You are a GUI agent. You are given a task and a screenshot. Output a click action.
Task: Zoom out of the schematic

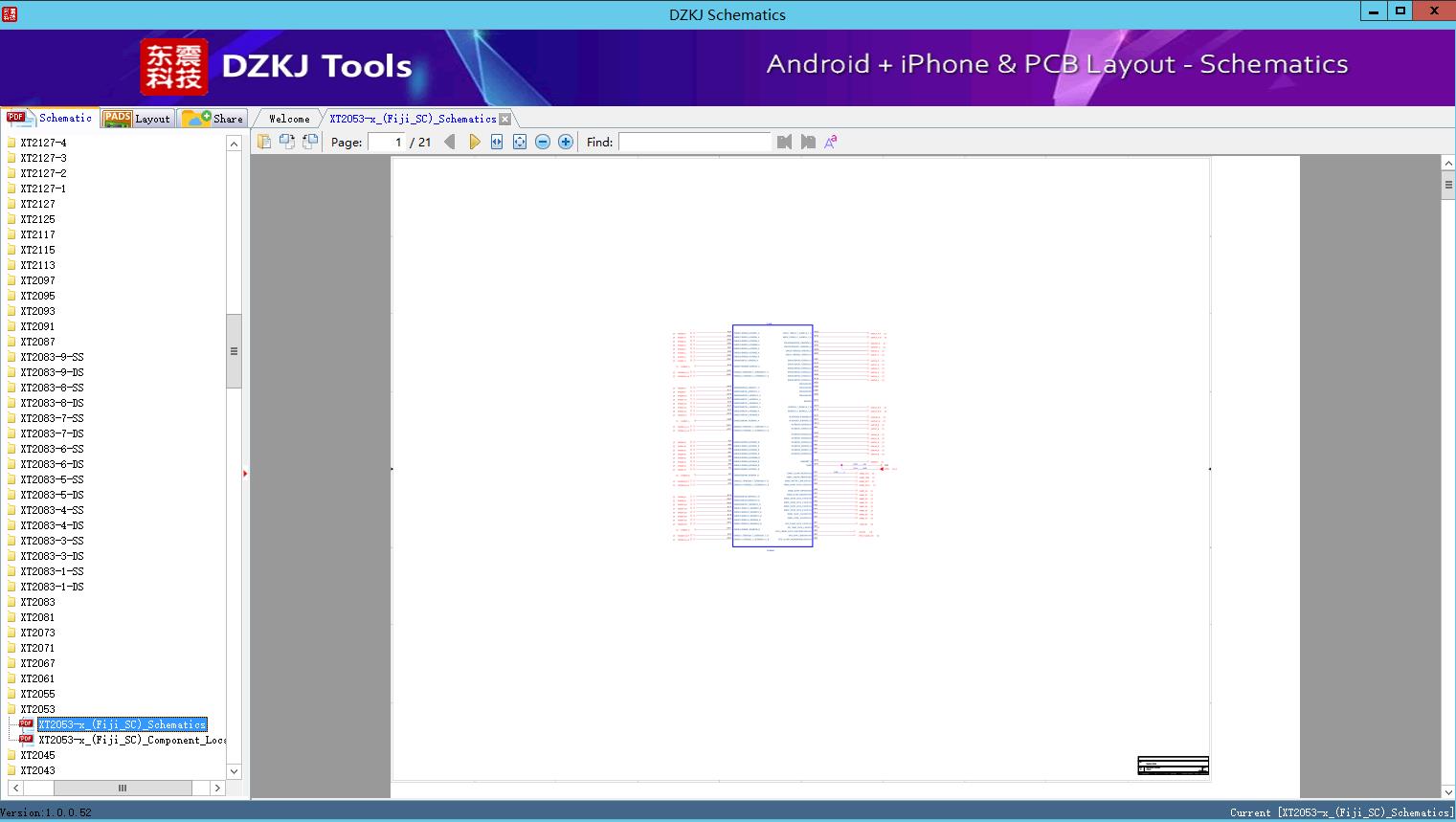pos(543,142)
